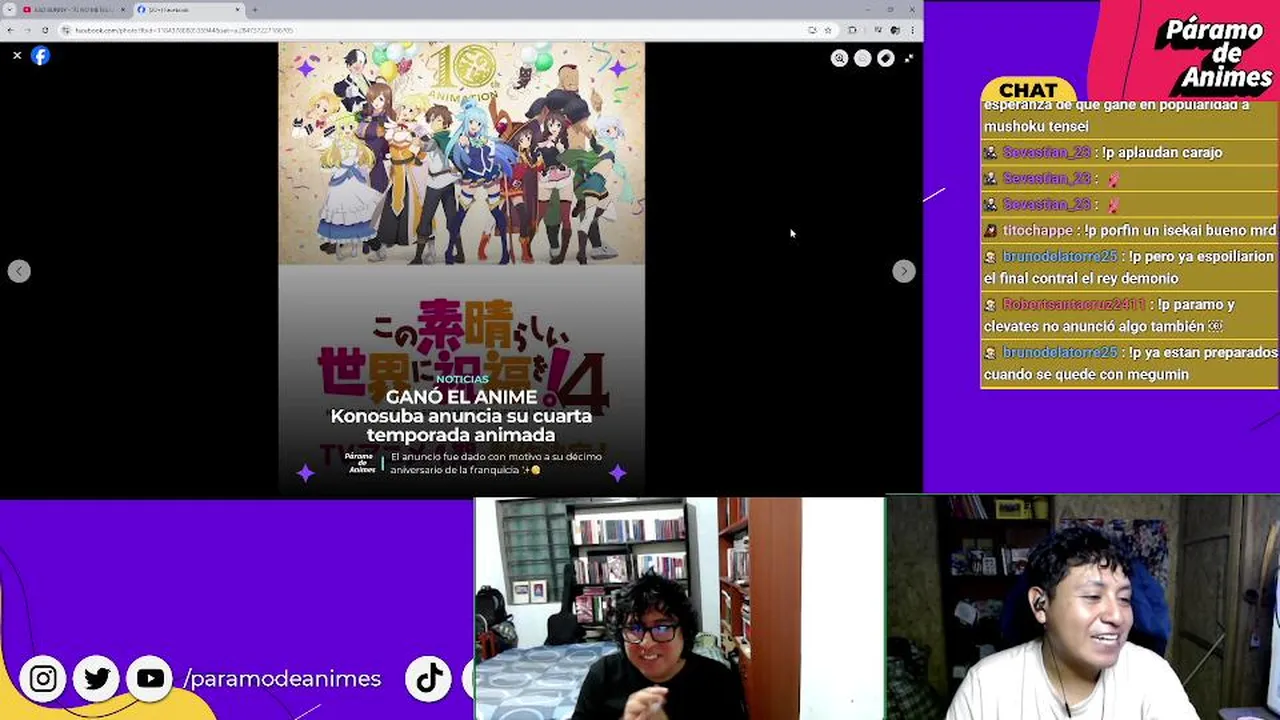
Task: Click the 'GANÓ EL ANIME' headline
Action: tap(461, 397)
